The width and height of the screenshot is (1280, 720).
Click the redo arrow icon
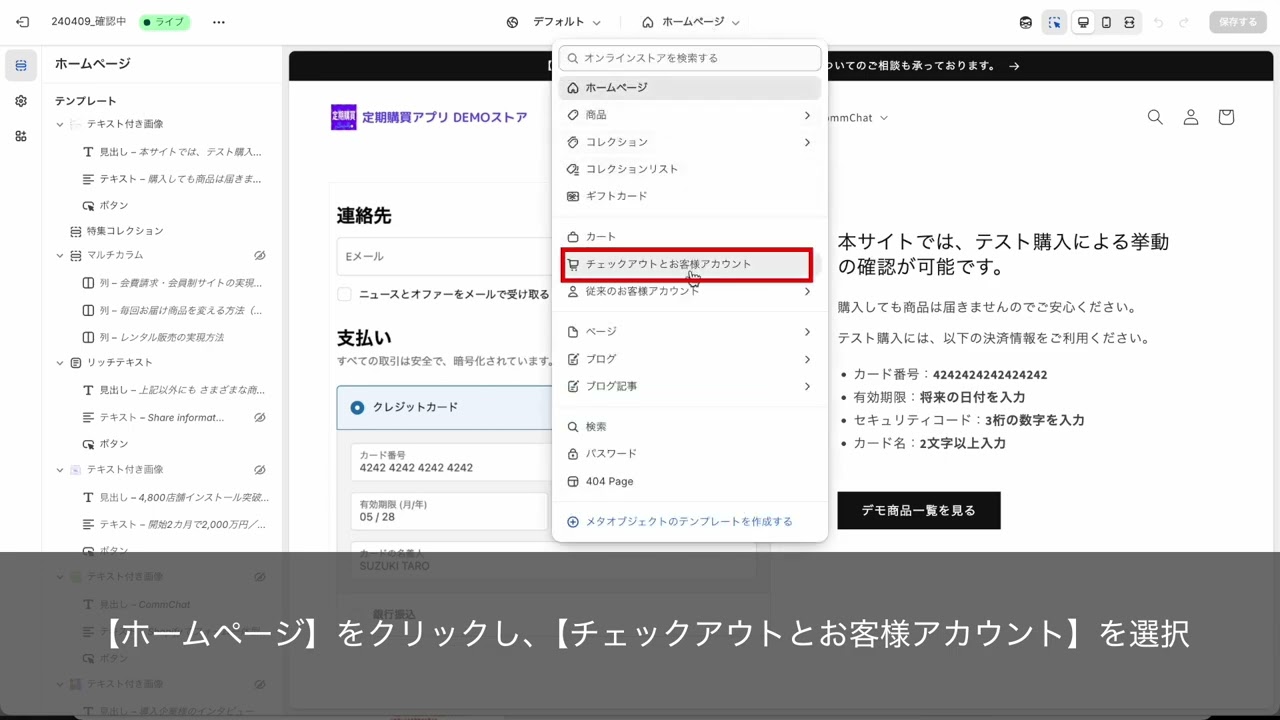(1184, 22)
